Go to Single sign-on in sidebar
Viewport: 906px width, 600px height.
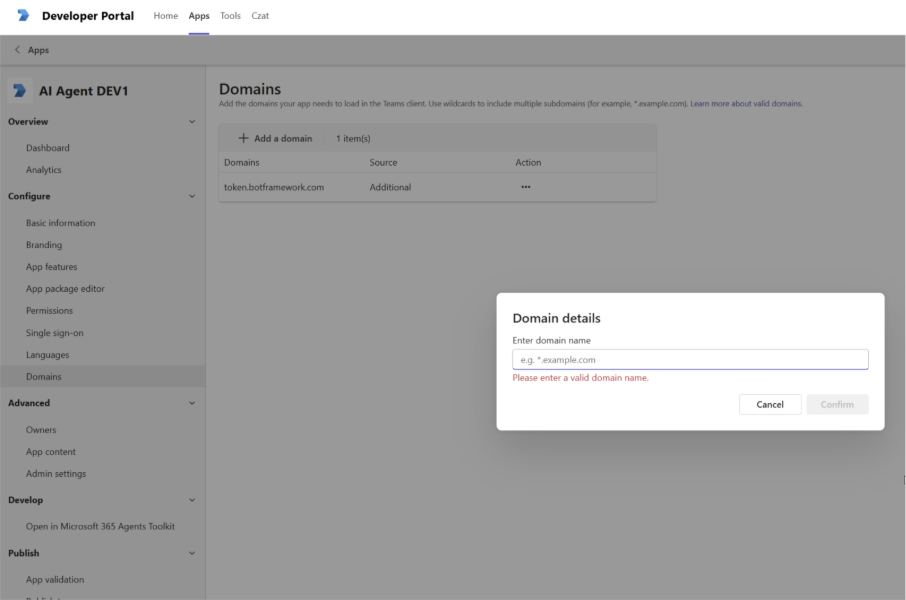pos(55,333)
